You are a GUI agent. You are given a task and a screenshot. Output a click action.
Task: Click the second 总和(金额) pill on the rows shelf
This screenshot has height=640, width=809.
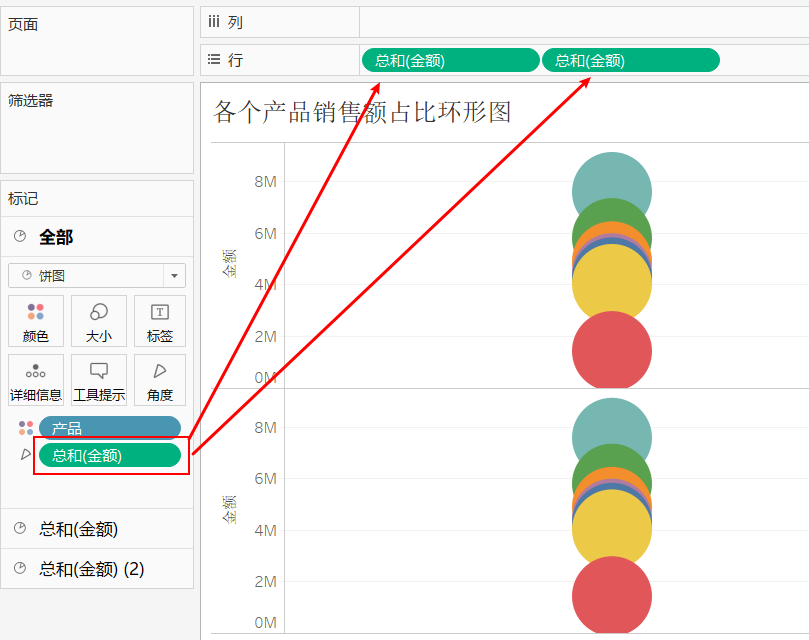630,60
